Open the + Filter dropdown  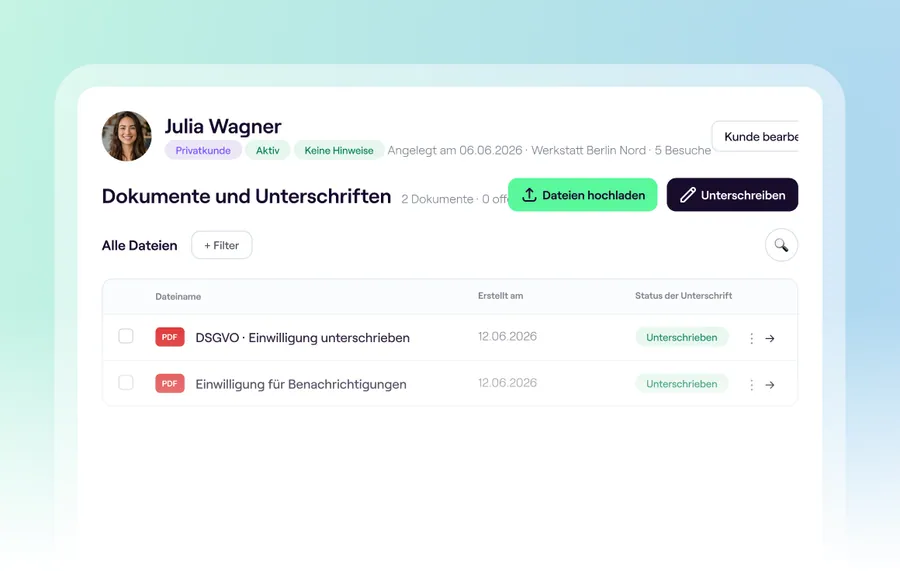[222, 245]
